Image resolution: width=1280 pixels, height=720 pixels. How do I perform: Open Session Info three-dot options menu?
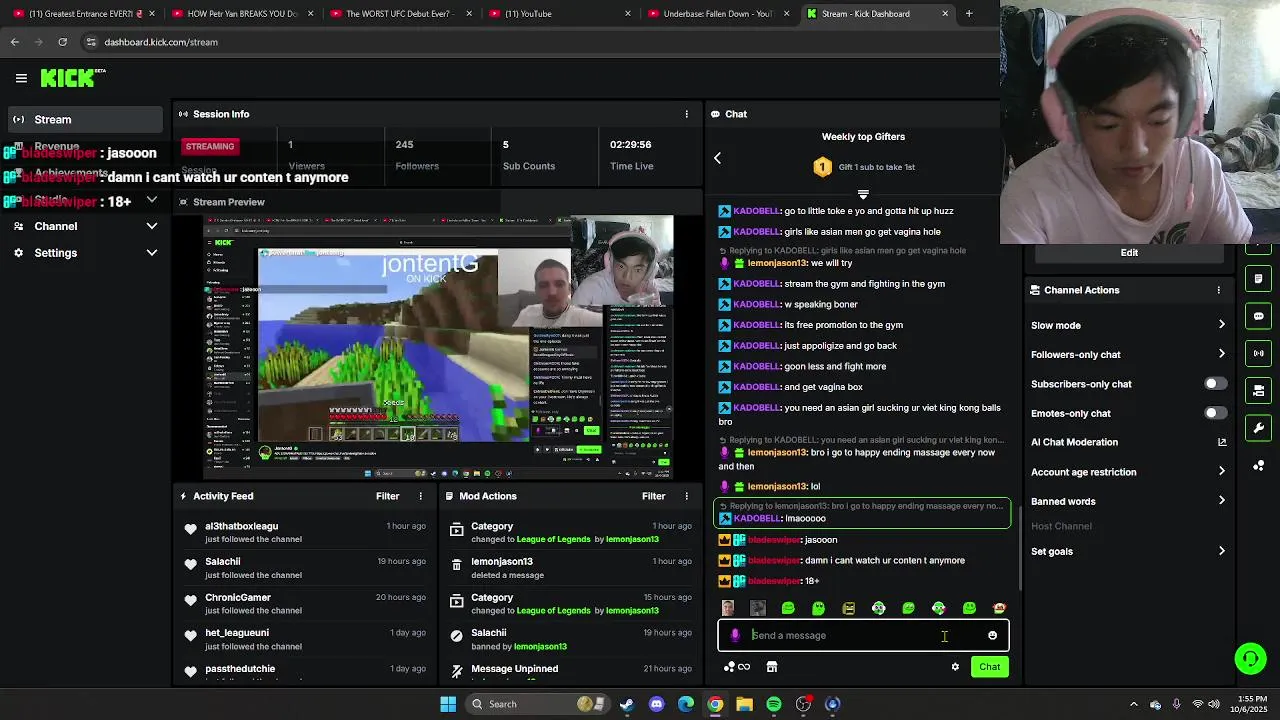[x=686, y=114]
